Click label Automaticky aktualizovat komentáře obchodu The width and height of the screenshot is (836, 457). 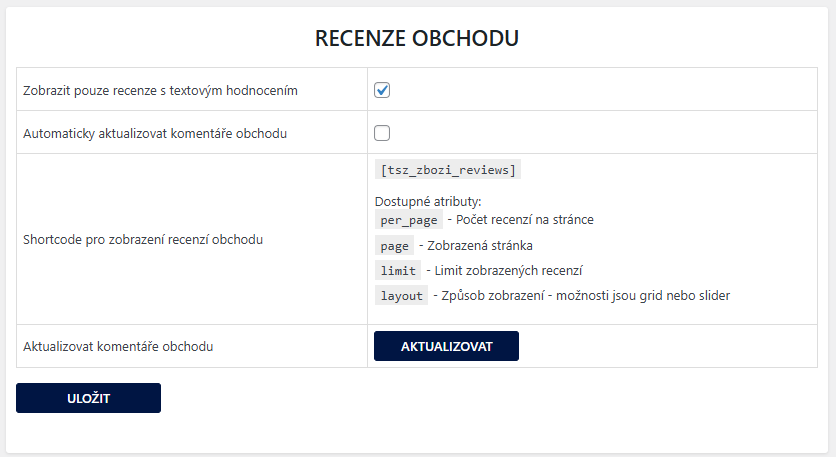click(x=155, y=133)
